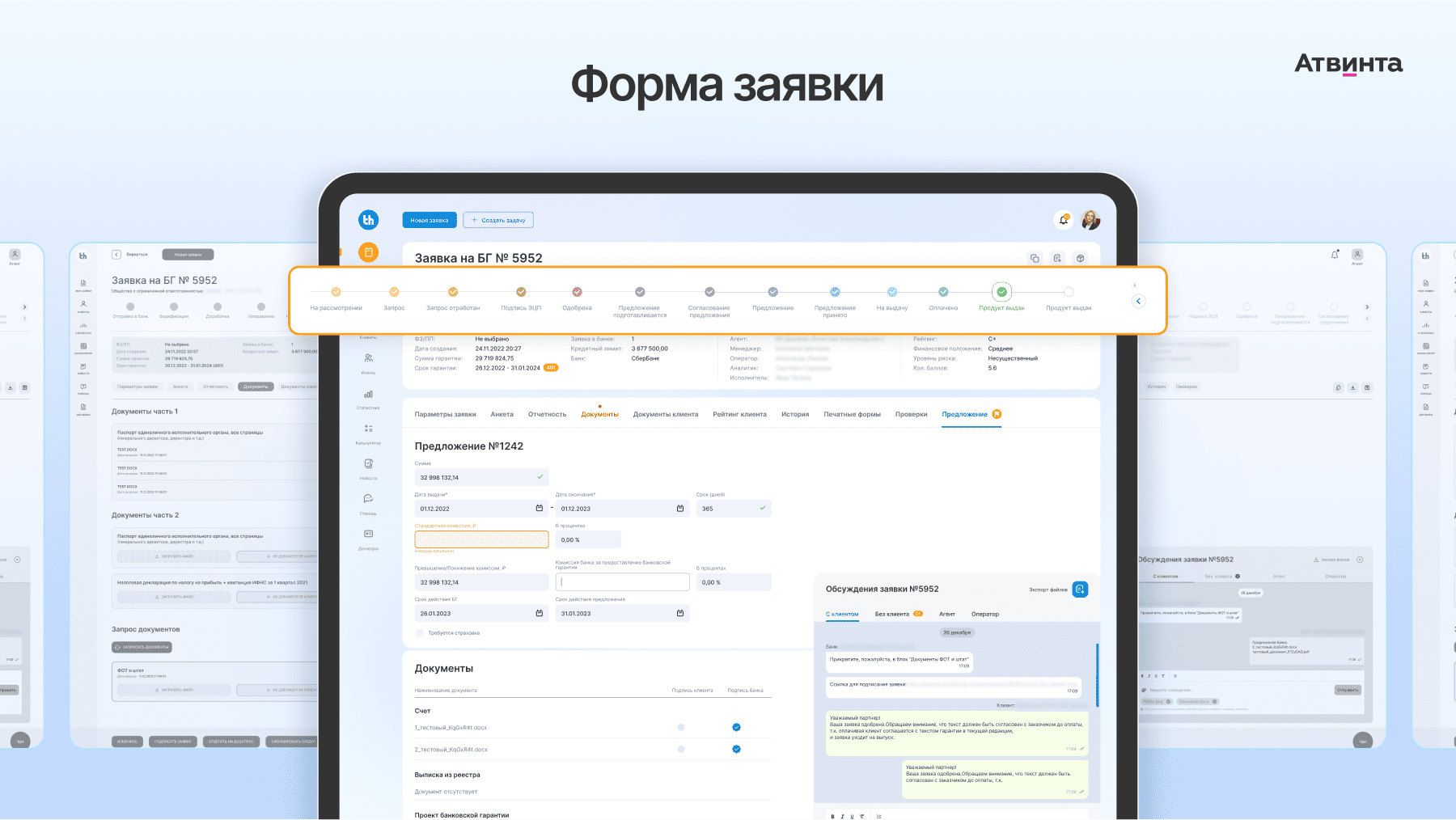The image size is (1456, 820).
Task: Enable the Требуется страховка checkbox
Action: [419, 633]
